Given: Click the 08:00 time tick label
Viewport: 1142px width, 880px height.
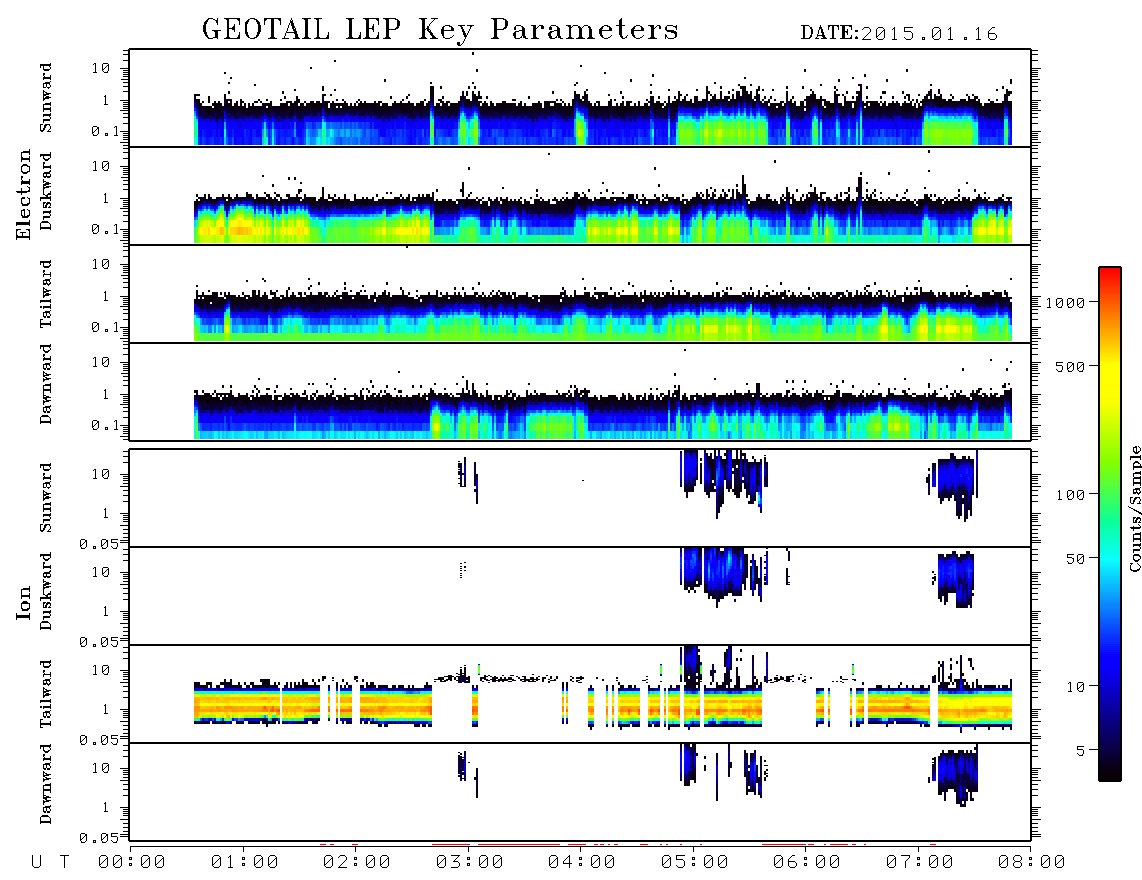Looking at the screenshot, I should pyautogui.click(x=1032, y=863).
